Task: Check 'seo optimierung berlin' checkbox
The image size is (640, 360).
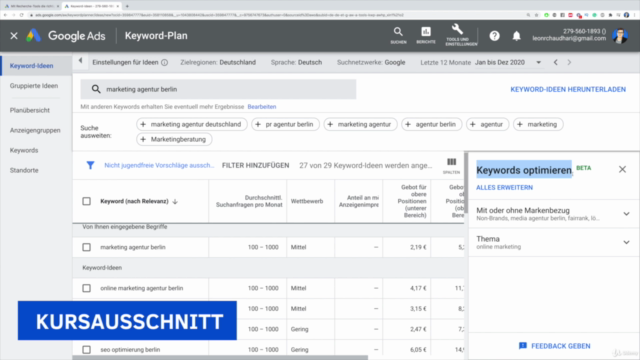Action: click(87, 349)
